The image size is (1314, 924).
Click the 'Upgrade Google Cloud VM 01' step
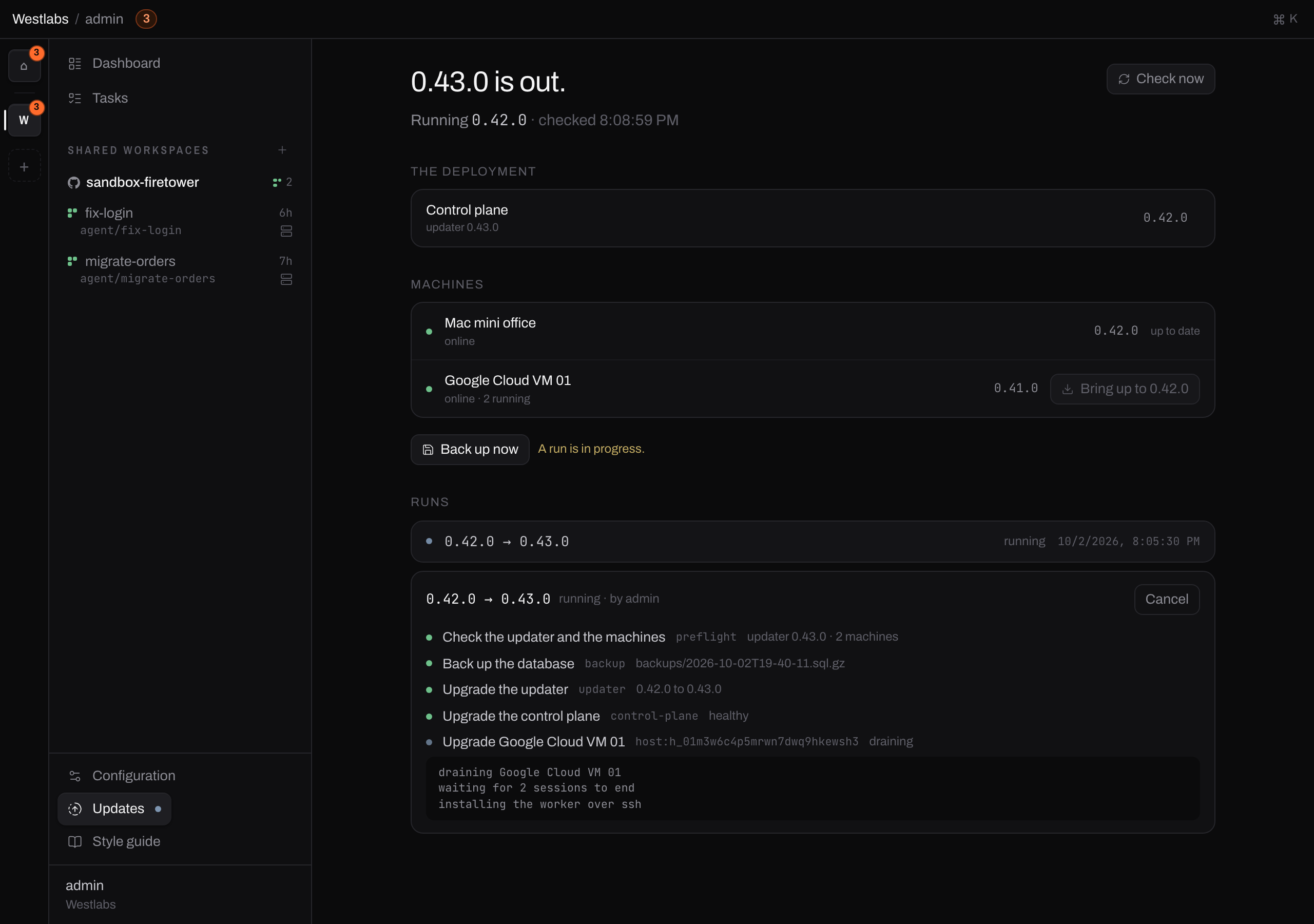(533, 741)
